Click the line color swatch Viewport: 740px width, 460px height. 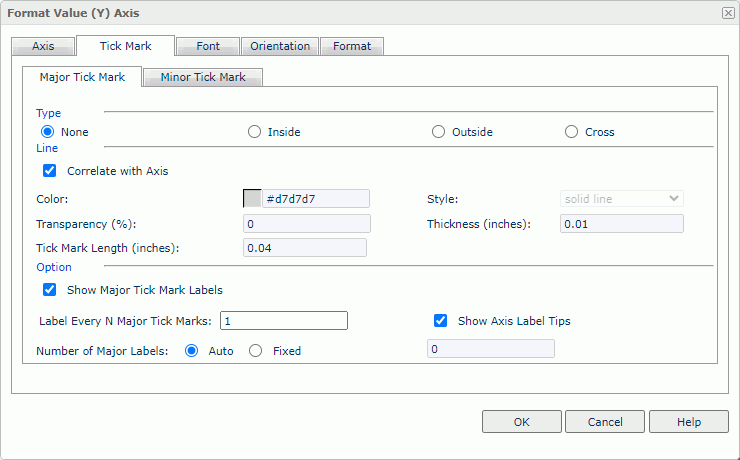252,199
